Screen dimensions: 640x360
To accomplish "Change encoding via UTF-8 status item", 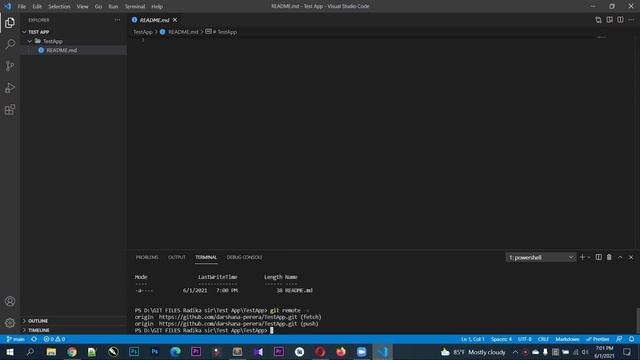I will (x=524, y=339).
